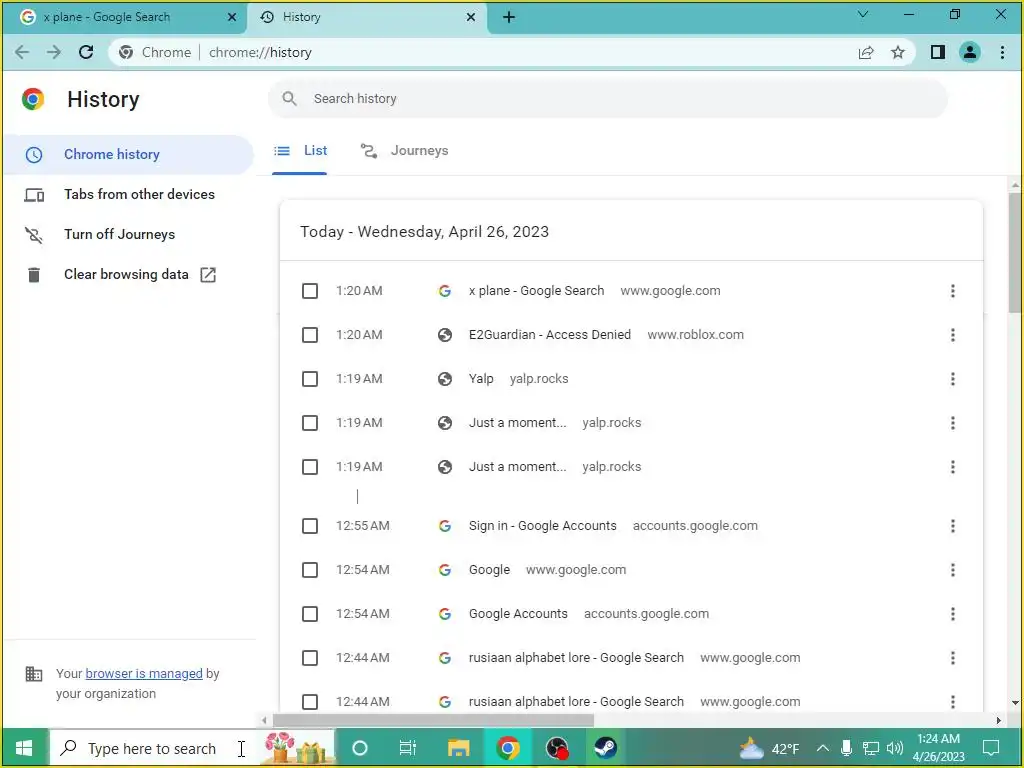Open a new tab with plus button
This screenshot has height=768, width=1024.
(509, 18)
